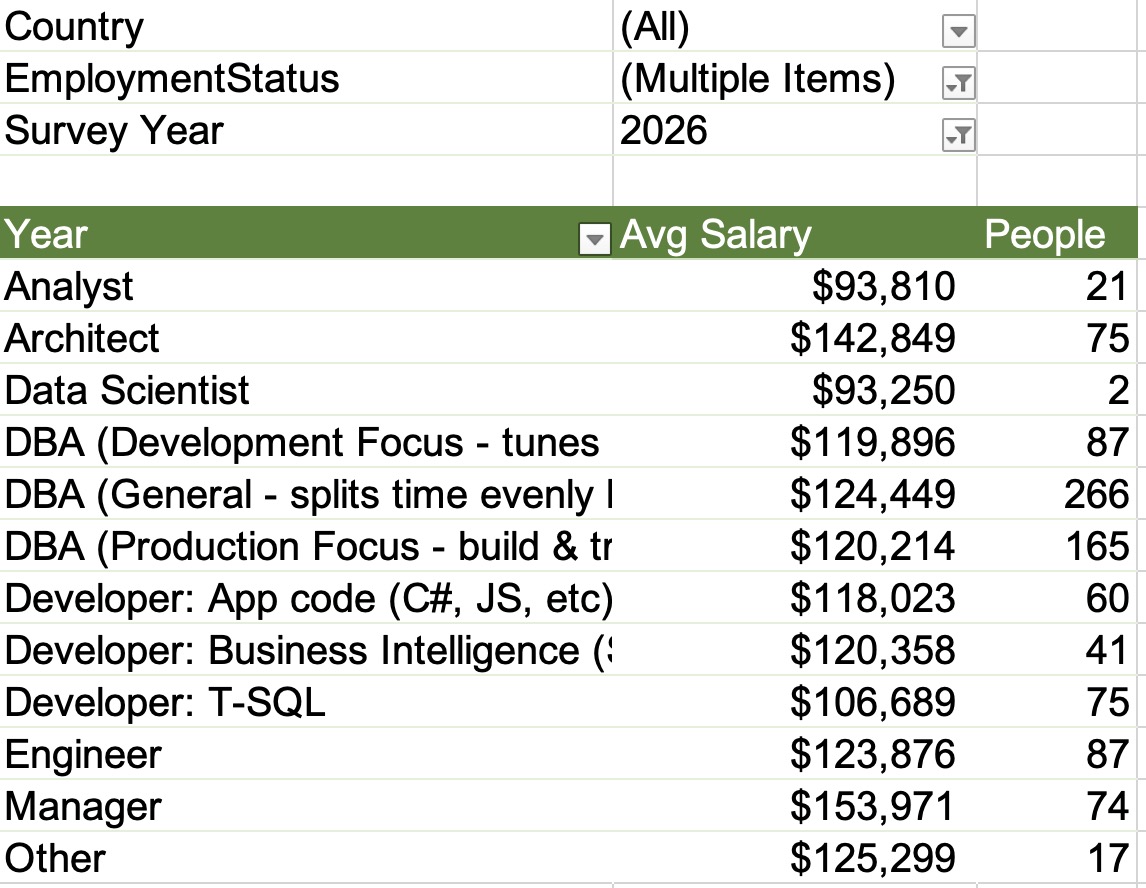Click the 266 people count cell

tap(1096, 495)
